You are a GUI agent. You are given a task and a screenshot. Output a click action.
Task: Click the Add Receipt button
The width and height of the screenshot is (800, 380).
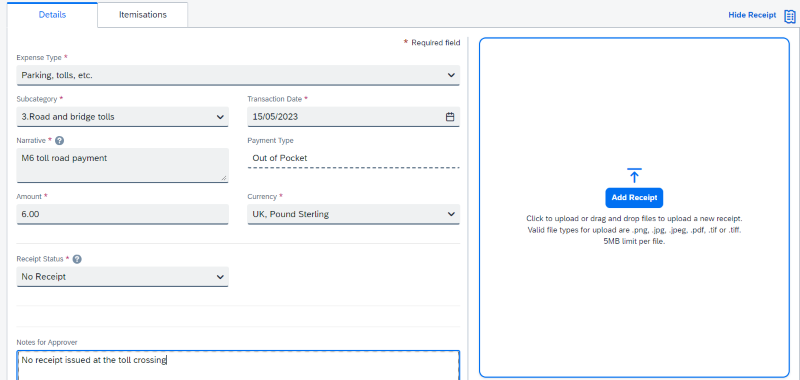tap(634, 198)
